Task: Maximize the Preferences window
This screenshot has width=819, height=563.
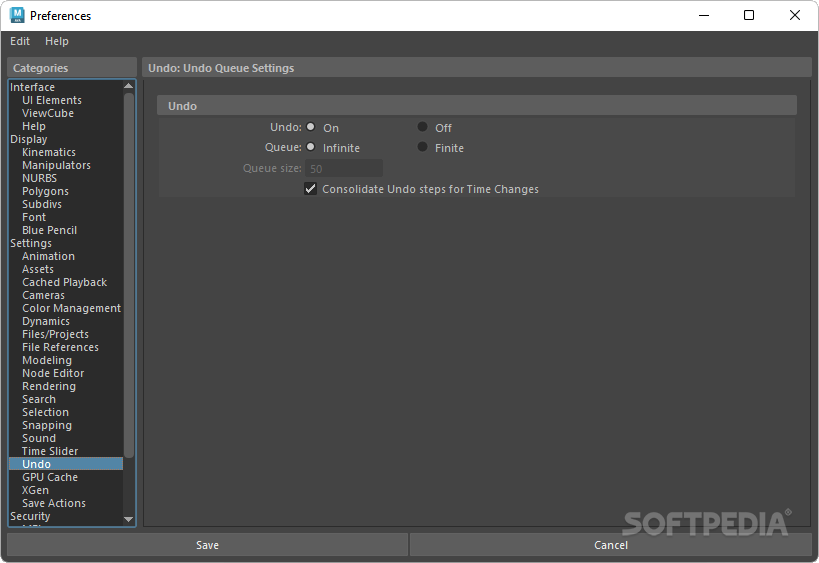Action: tap(748, 15)
